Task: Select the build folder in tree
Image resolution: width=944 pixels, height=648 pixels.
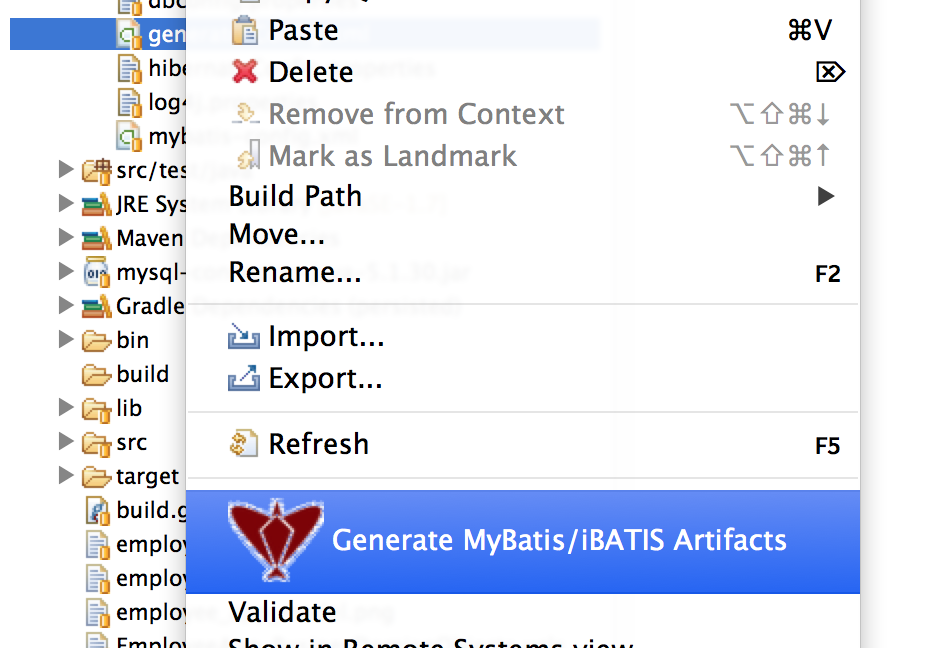Action: [142, 374]
